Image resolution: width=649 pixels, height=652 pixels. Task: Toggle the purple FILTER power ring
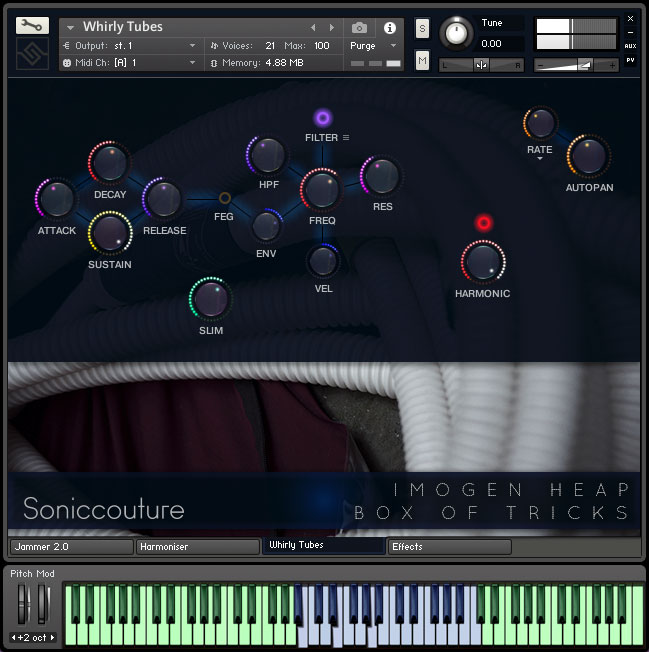[x=323, y=118]
